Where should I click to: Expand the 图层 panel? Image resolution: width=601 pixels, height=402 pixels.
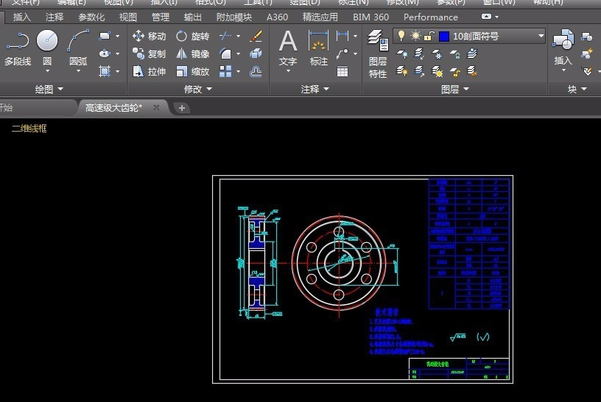(x=455, y=89)
